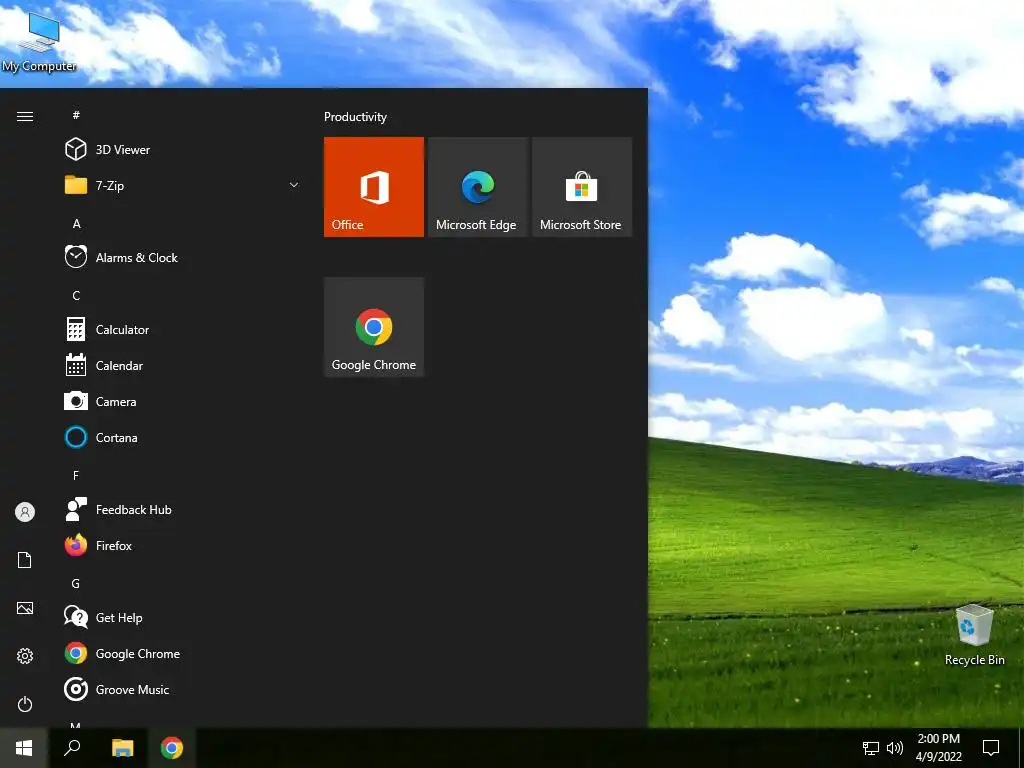Open Documents from Start sidebar

25,560
